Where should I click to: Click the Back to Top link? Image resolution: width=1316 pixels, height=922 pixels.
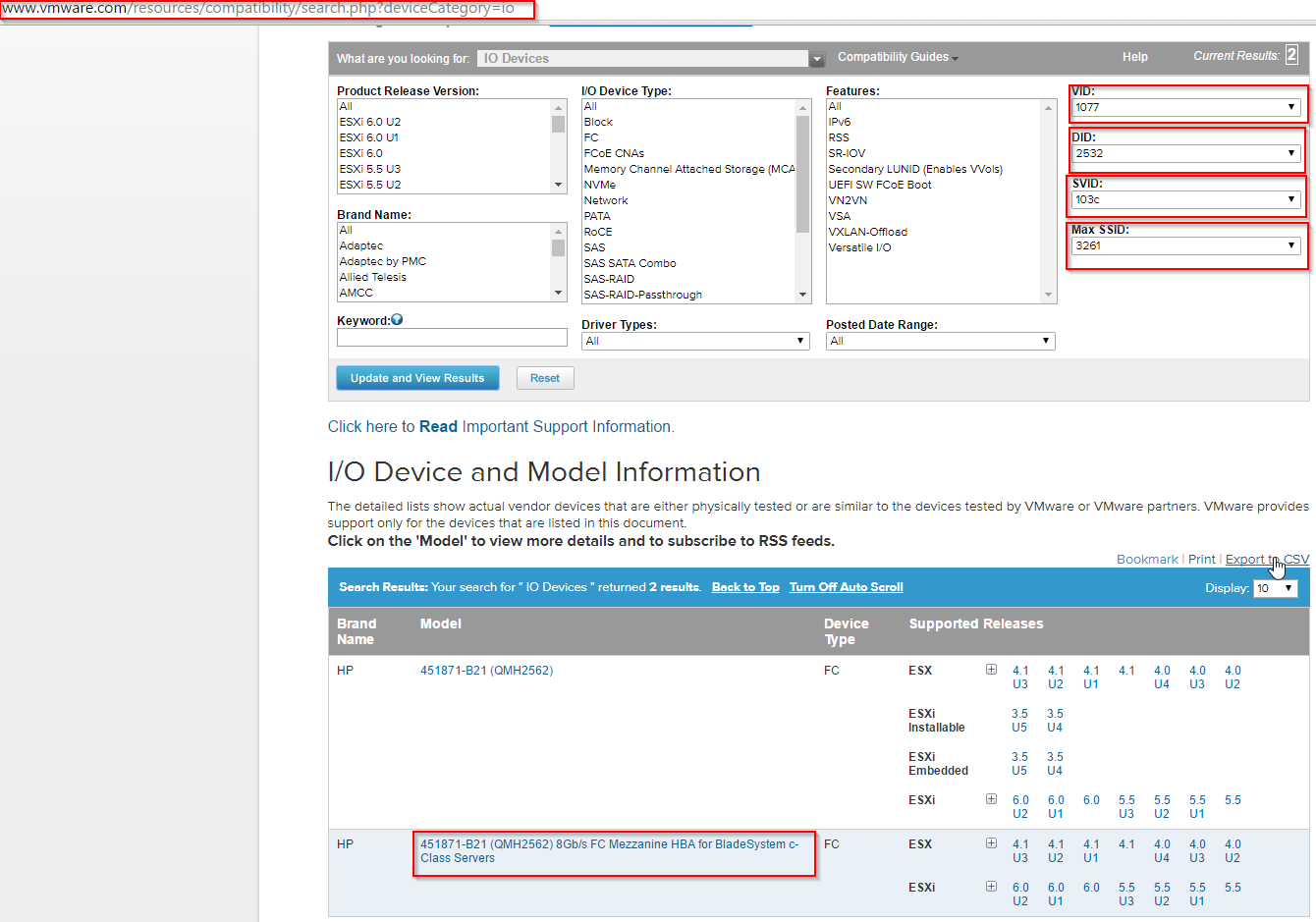pos(745,587)
